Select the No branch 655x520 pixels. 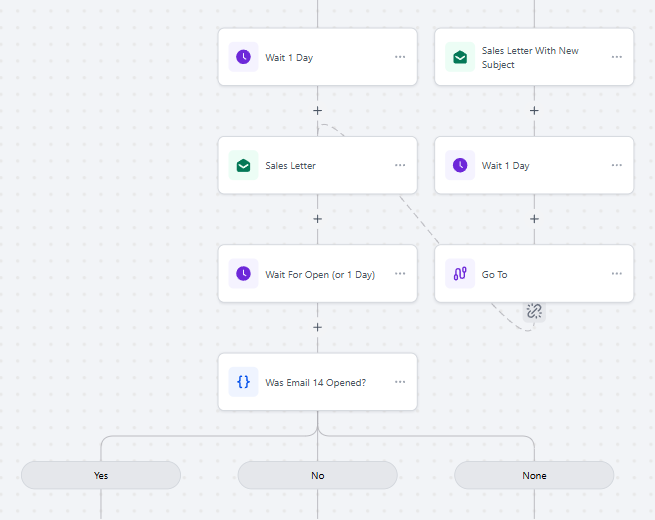[317, 475]
